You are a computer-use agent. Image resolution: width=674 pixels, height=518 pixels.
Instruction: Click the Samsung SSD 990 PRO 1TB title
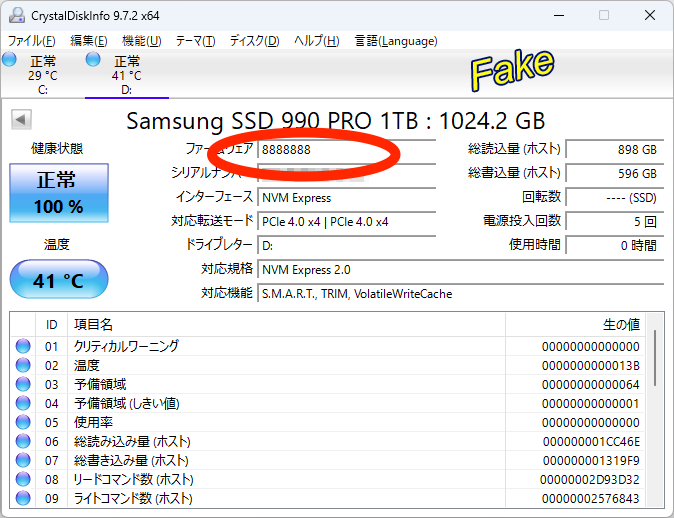(336, 121)
